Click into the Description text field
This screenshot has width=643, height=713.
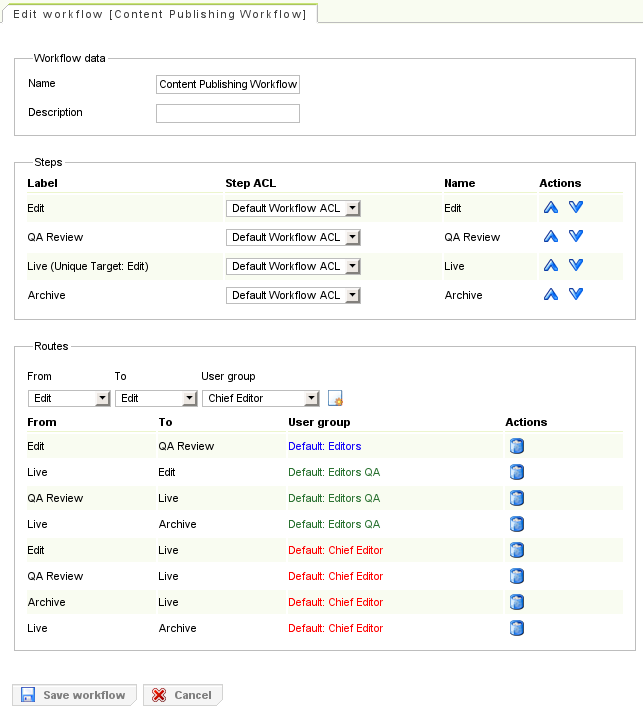click(228, 114)
